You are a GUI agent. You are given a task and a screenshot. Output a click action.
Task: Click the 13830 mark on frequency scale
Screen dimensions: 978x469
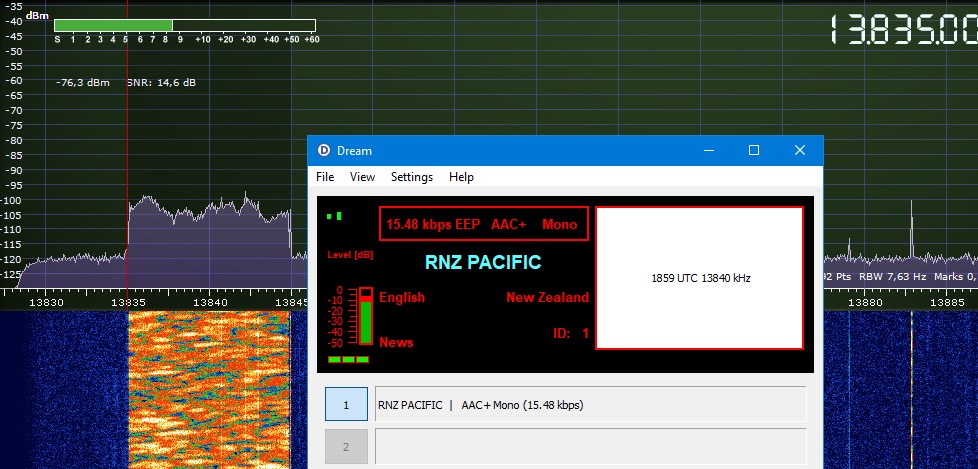[x=47, y=302]
